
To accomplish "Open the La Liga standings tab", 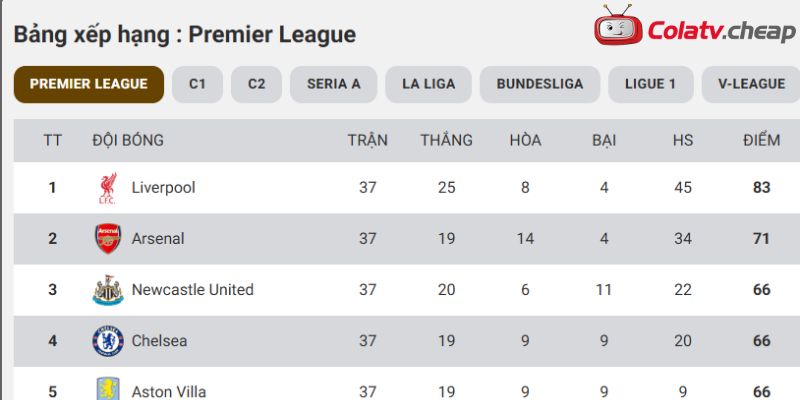I will point(429,84).
